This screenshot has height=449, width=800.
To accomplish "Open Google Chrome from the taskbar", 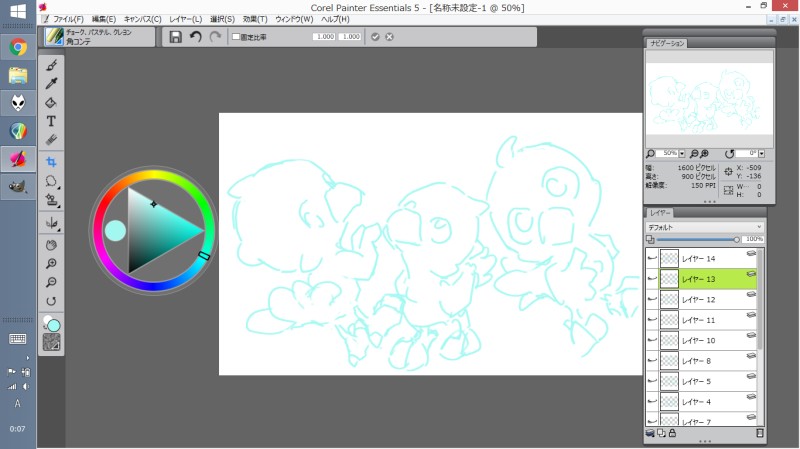I will pyautogui.click(x=18, y=47).
